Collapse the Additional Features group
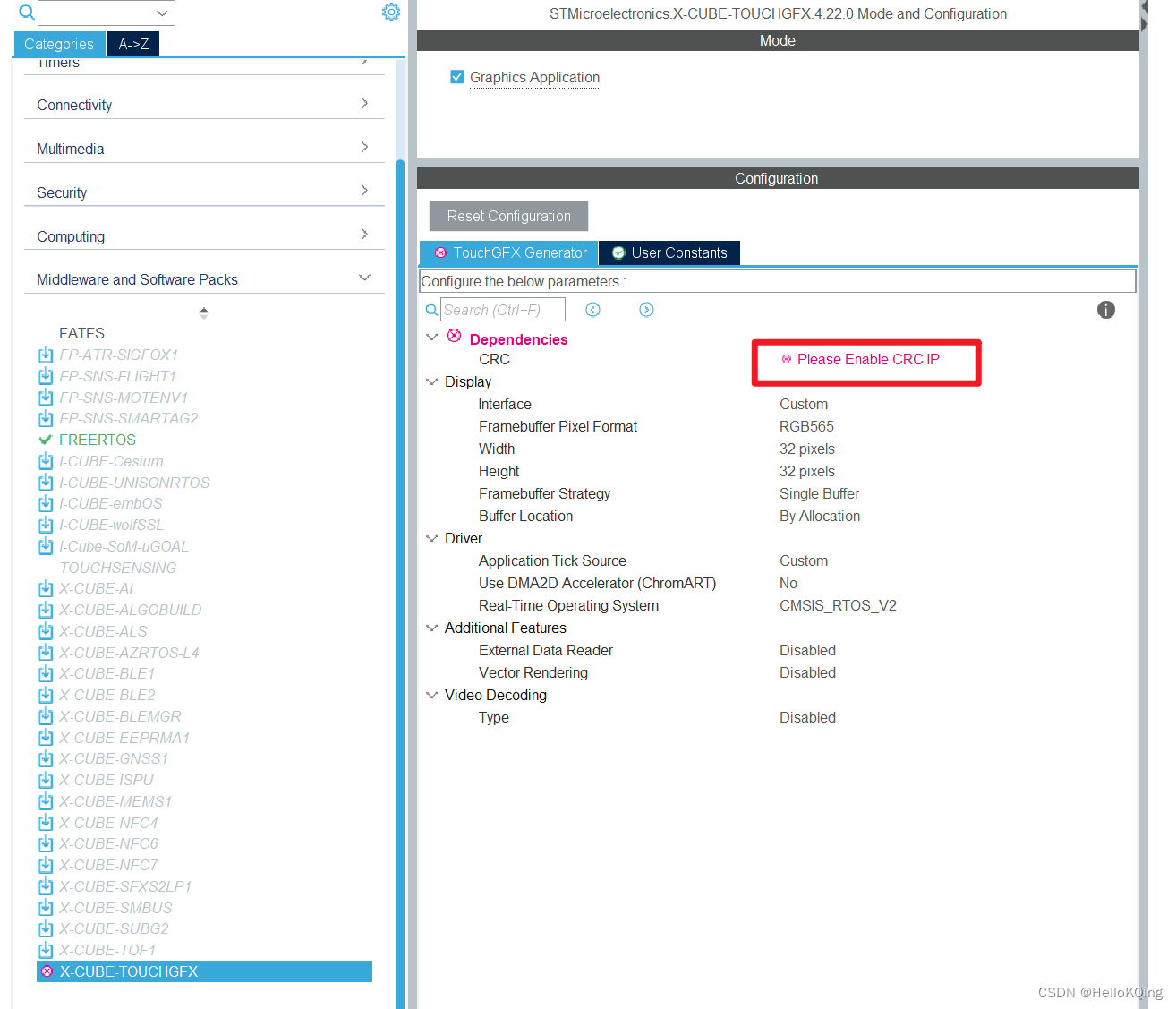1176x1009 pixels. click(432, 628)
